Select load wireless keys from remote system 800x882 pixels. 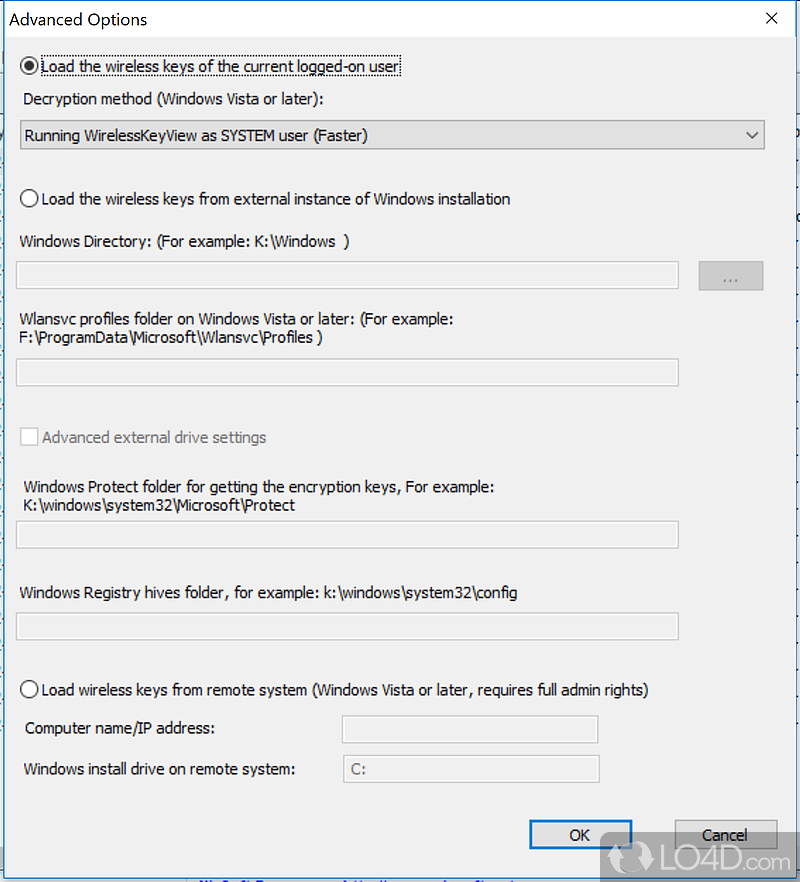(30, 690)
